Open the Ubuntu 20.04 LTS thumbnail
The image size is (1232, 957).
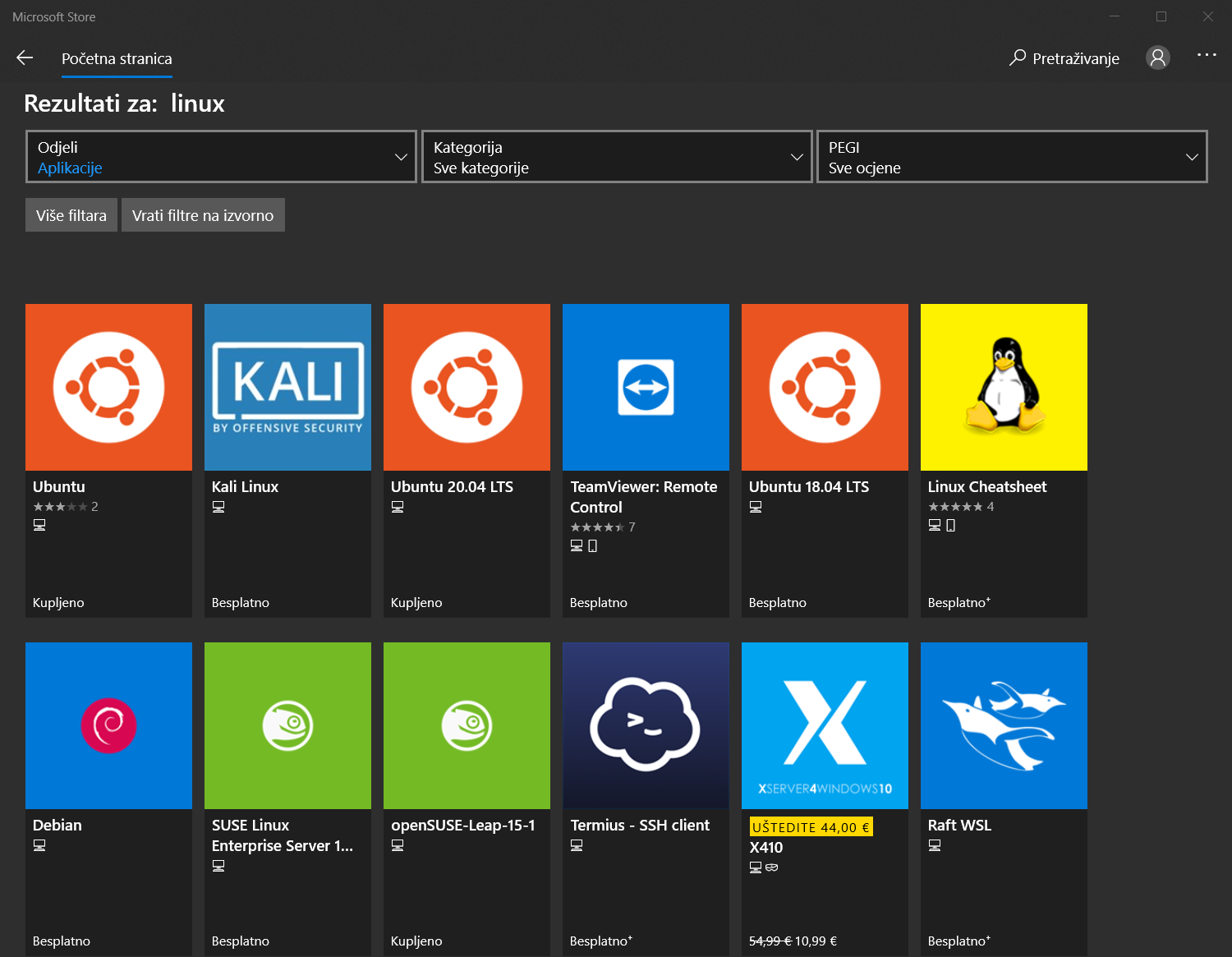(467, 388)
